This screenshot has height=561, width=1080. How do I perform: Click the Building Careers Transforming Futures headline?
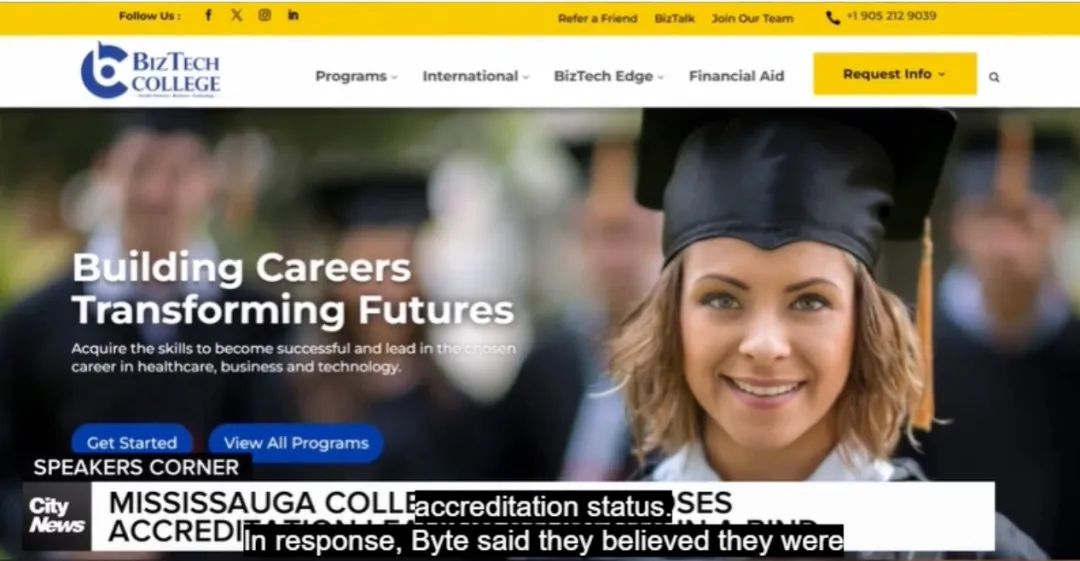click(293, 288)
